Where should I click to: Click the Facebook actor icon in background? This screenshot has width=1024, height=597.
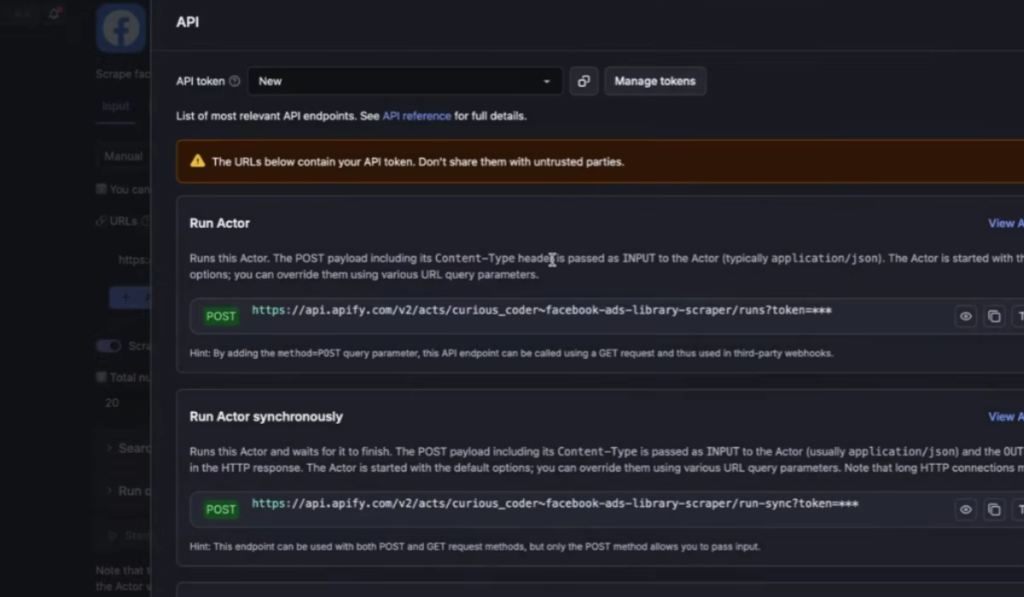tap(121, 29)
